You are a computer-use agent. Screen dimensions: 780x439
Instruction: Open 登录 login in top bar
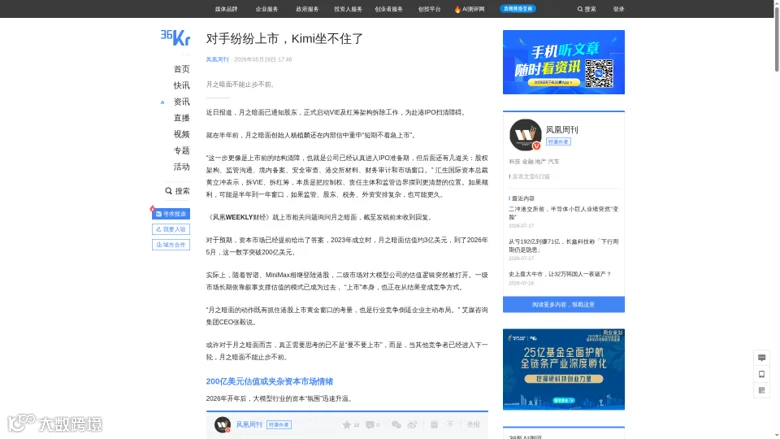tap(618, 9)
